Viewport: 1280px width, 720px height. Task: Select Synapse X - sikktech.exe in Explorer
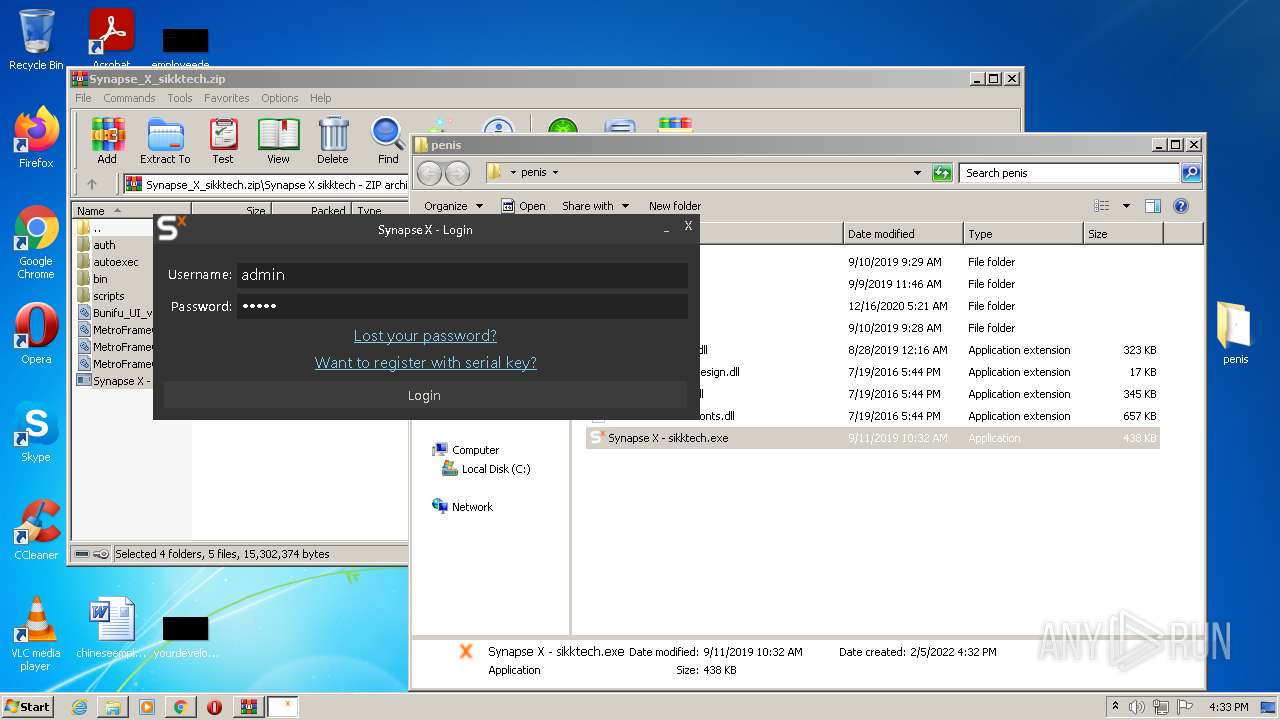(872, 438)
